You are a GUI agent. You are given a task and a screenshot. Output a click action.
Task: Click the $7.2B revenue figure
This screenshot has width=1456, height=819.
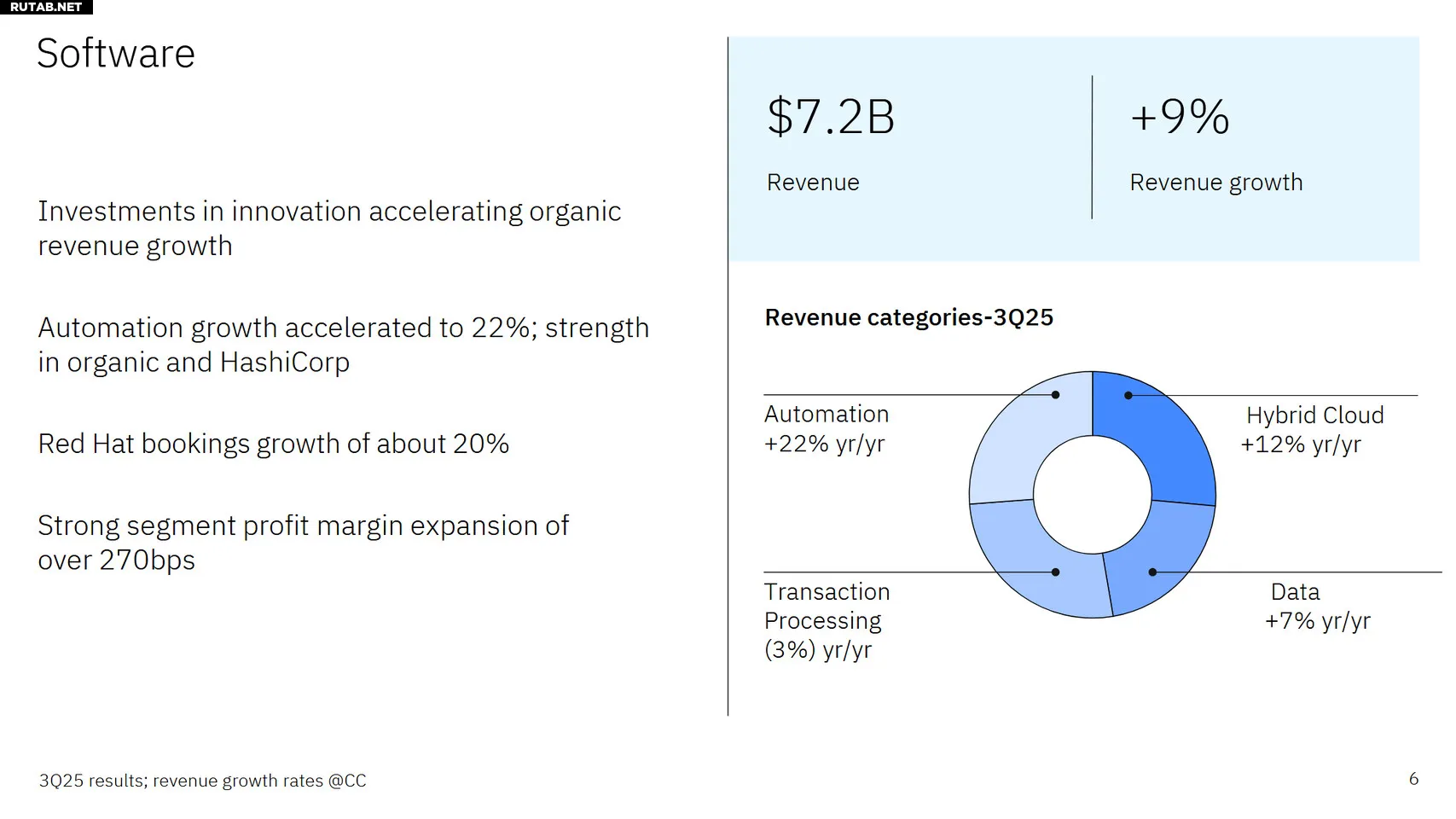point(831,117)
